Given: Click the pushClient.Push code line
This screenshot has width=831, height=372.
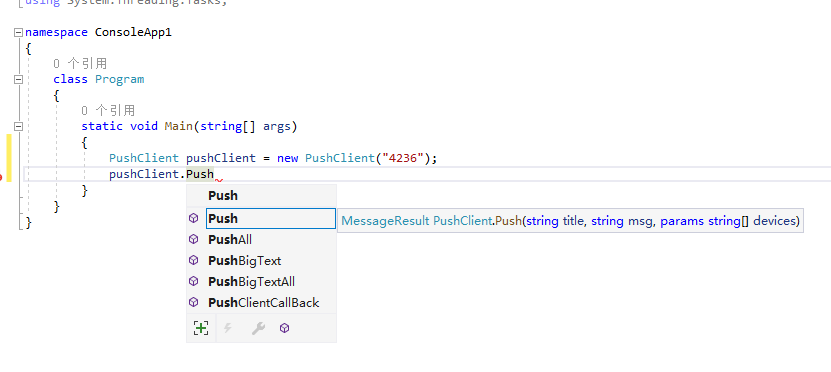Looking at the screenshot, I should click(162, 174).
